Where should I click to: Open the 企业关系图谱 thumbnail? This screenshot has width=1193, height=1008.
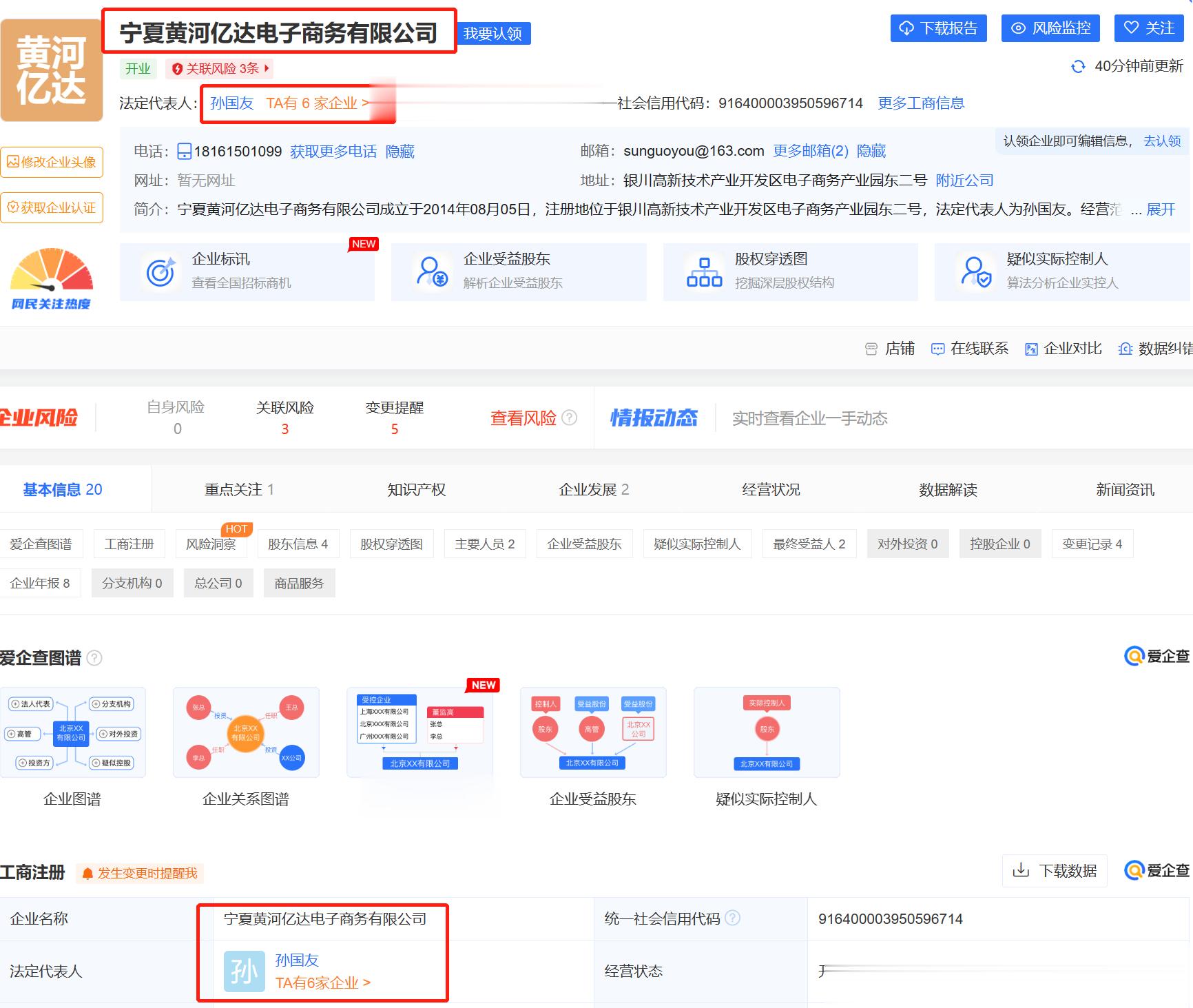click(246, 732)
